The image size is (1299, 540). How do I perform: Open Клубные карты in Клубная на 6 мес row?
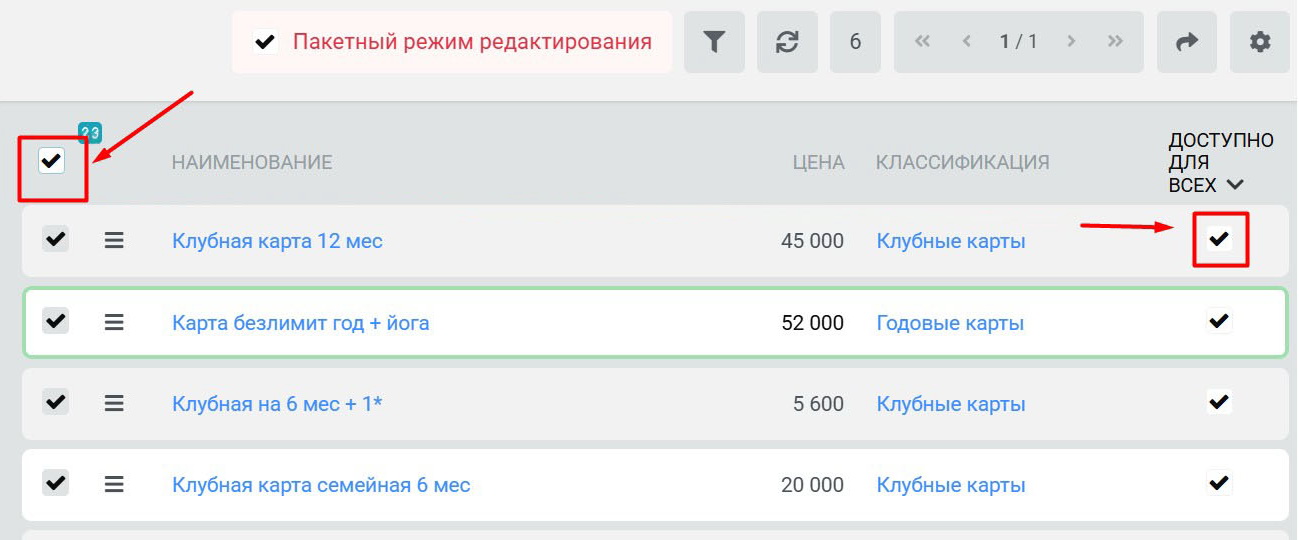[951, 404]
